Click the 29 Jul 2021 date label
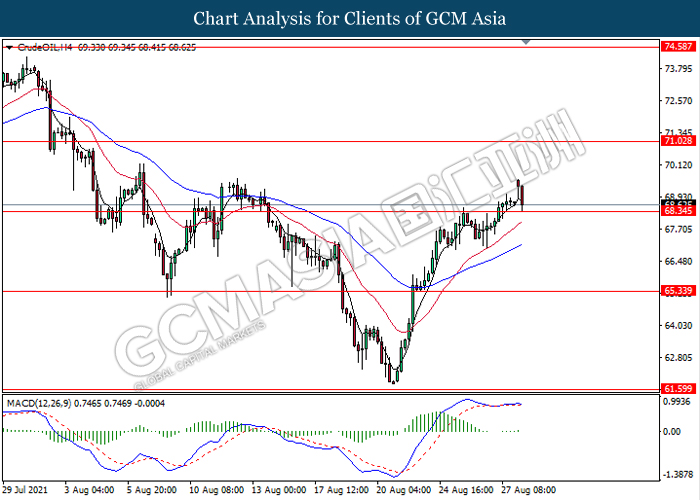The height and width of the screenshot is (500, 700). pos(25,490)
